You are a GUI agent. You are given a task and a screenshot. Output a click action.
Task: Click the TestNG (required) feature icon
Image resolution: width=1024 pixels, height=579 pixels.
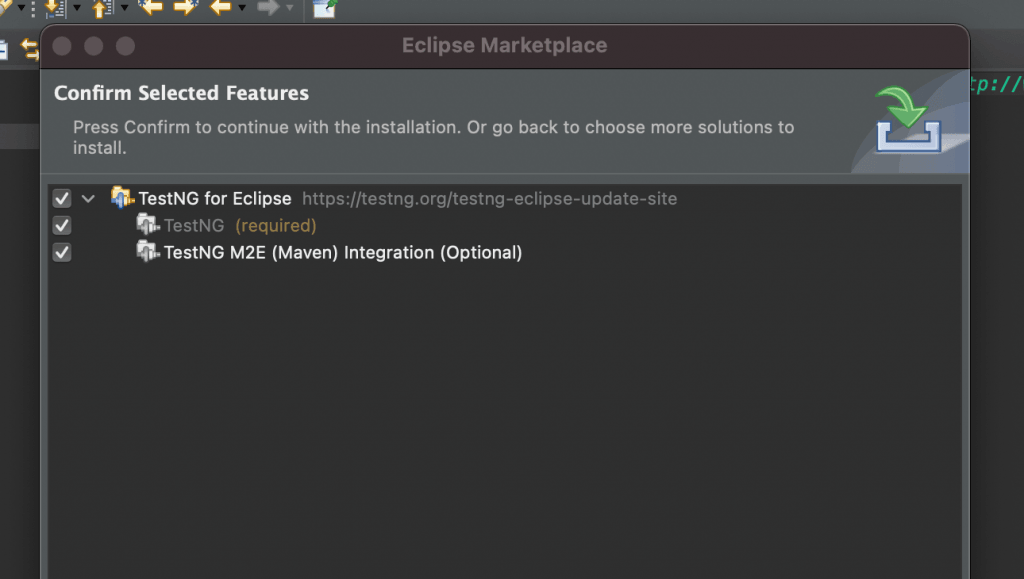pos(147,224)
